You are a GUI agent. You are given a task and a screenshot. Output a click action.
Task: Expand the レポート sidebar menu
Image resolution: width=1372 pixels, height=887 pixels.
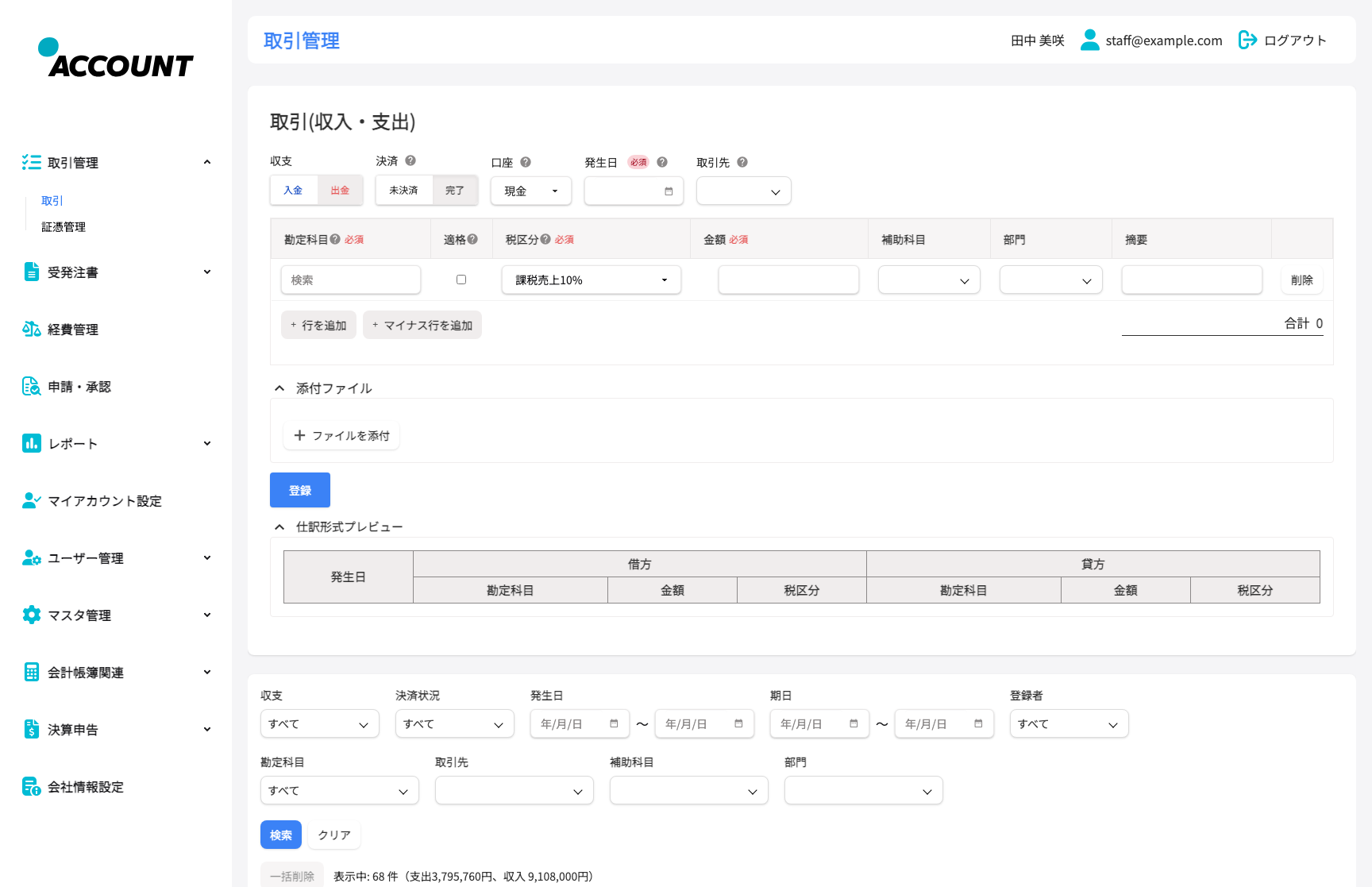point(206,443)
